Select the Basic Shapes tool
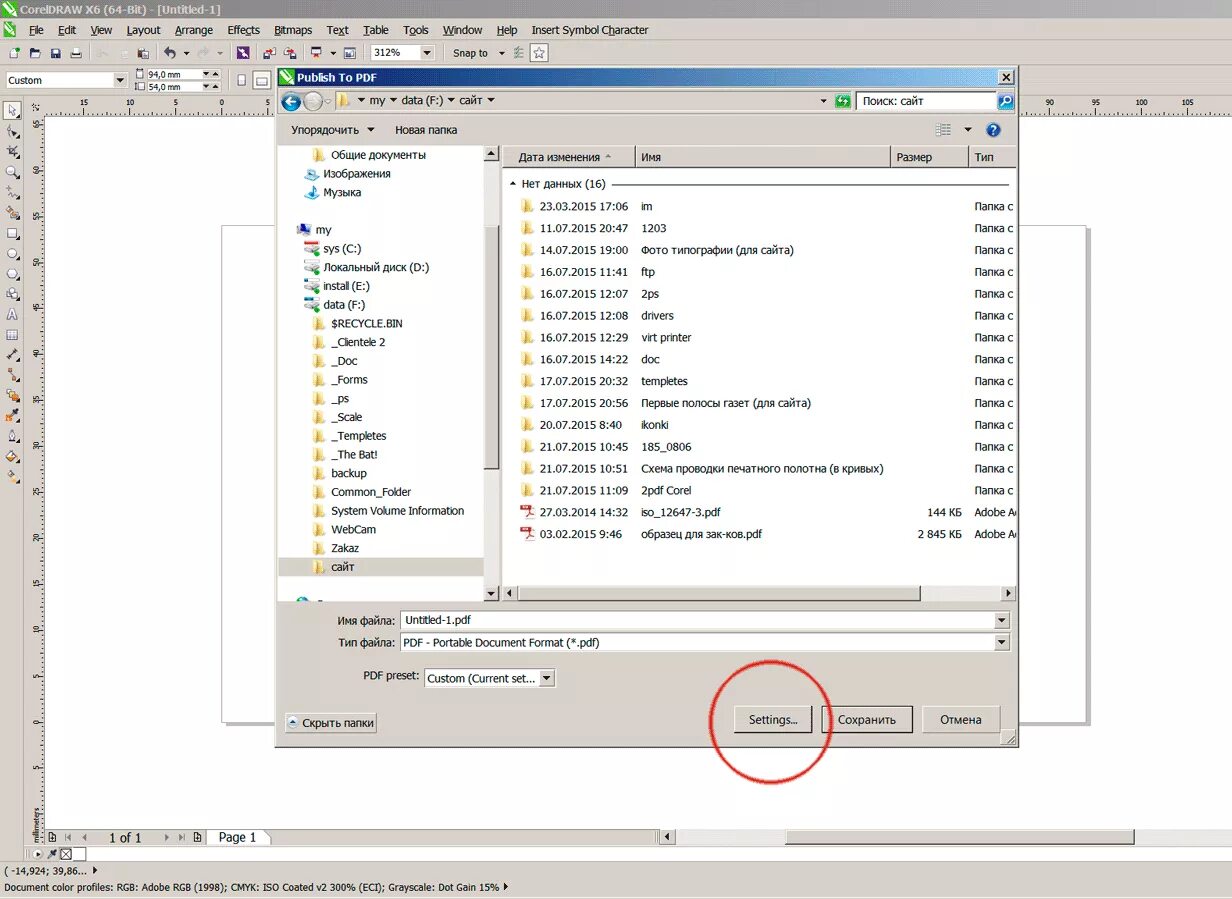 click(x=12, y=294)
